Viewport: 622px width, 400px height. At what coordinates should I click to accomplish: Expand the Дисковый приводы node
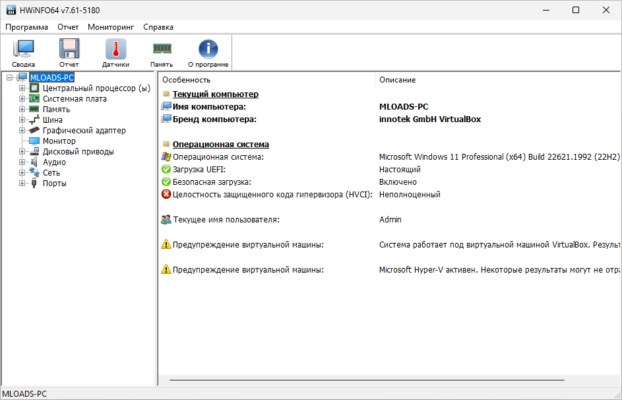tap(22, 152)
